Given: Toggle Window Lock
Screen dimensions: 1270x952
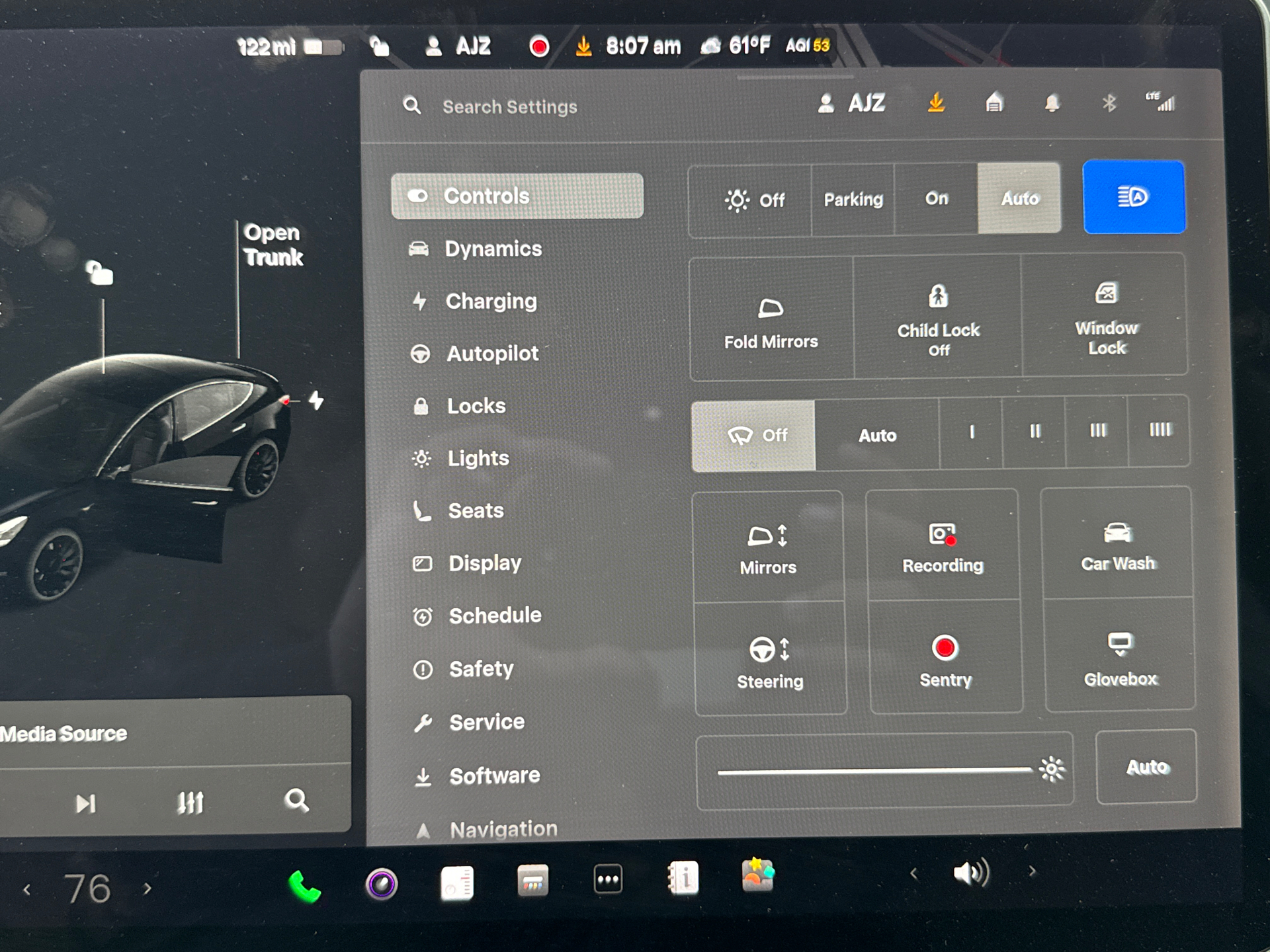Looking at the screenshot, I should [x=1105, y=317].
